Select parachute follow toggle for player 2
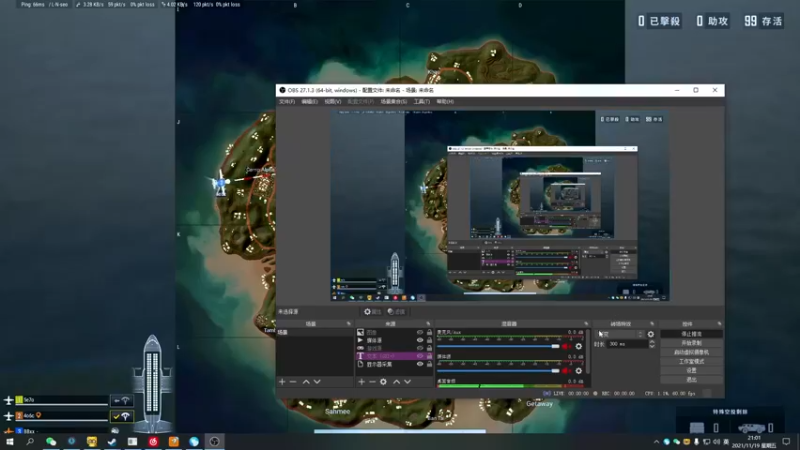The image size is (800, 450). (x=121, y=416)
